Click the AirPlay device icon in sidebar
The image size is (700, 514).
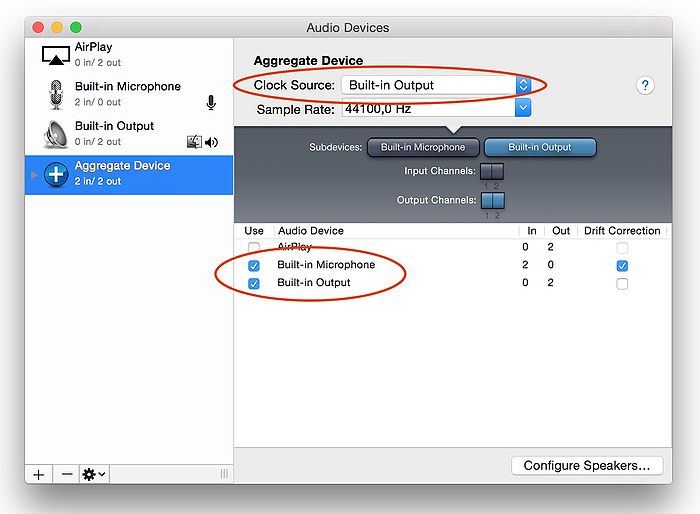pyautogui.click(x=55, y=54)
